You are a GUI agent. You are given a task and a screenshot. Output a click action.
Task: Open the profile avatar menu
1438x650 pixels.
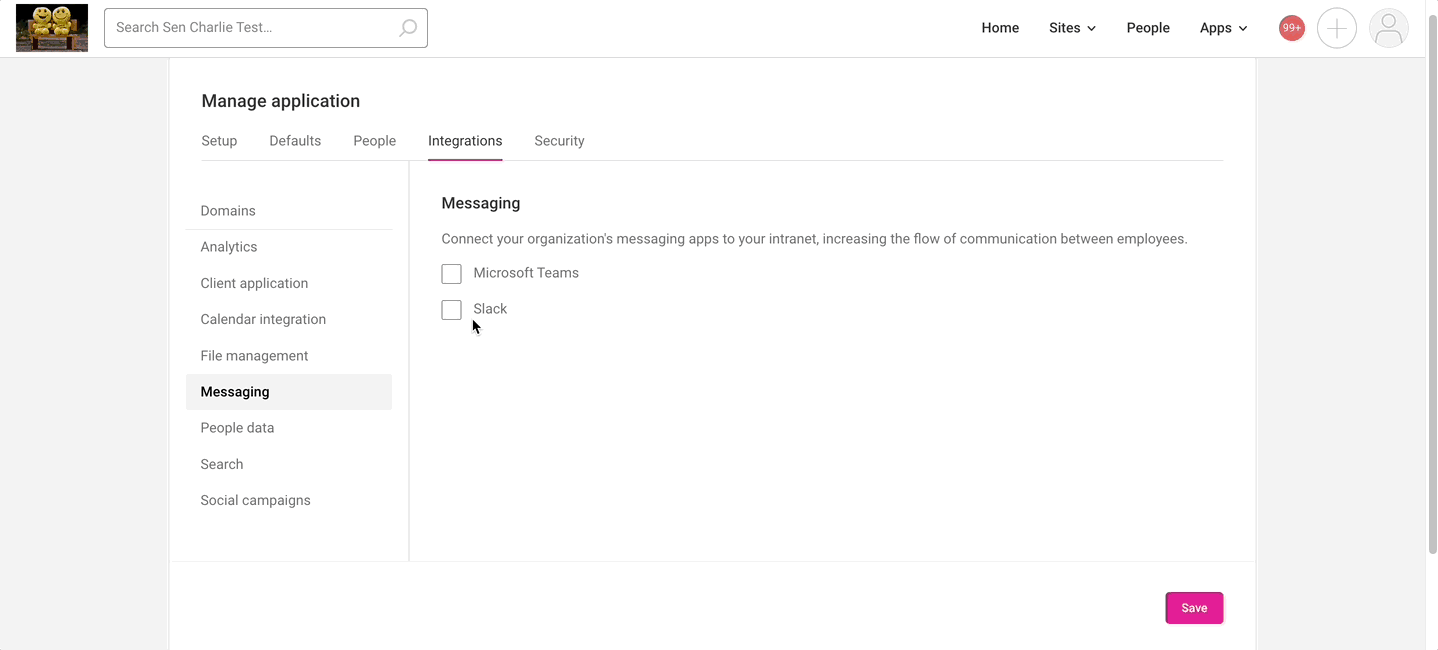coord(1389,27)
